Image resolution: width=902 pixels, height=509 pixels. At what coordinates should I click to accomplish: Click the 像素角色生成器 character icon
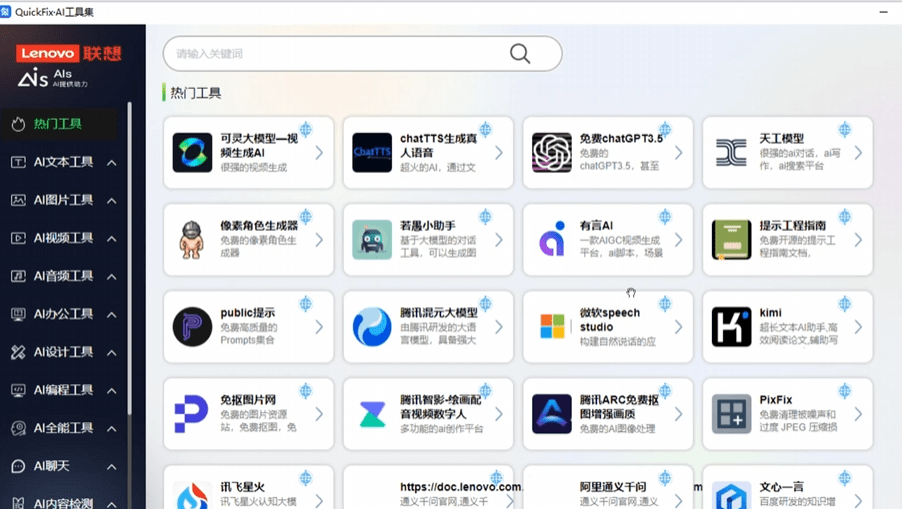(192, 240)
